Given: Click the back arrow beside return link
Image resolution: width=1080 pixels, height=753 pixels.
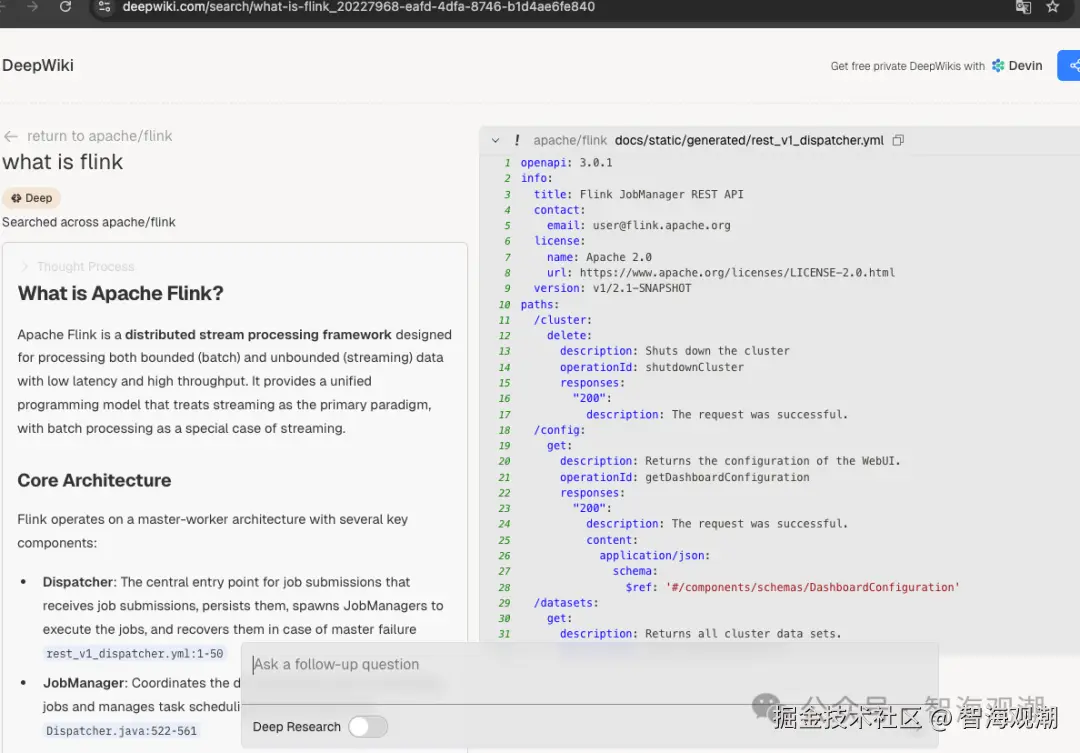Looking at the screenshot, I should click(x=10, y=136).
